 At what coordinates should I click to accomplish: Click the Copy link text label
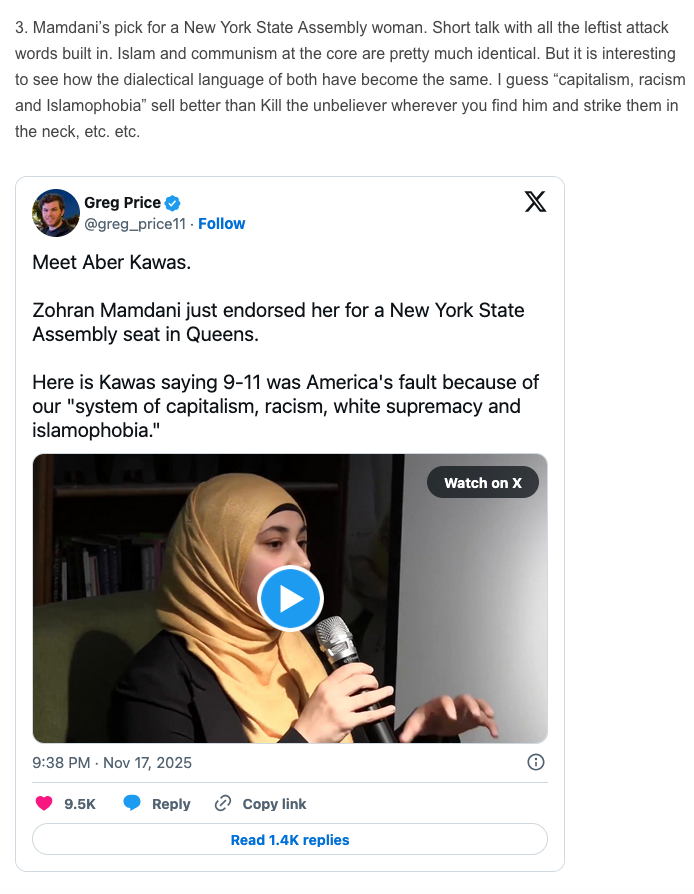point(274,804)
